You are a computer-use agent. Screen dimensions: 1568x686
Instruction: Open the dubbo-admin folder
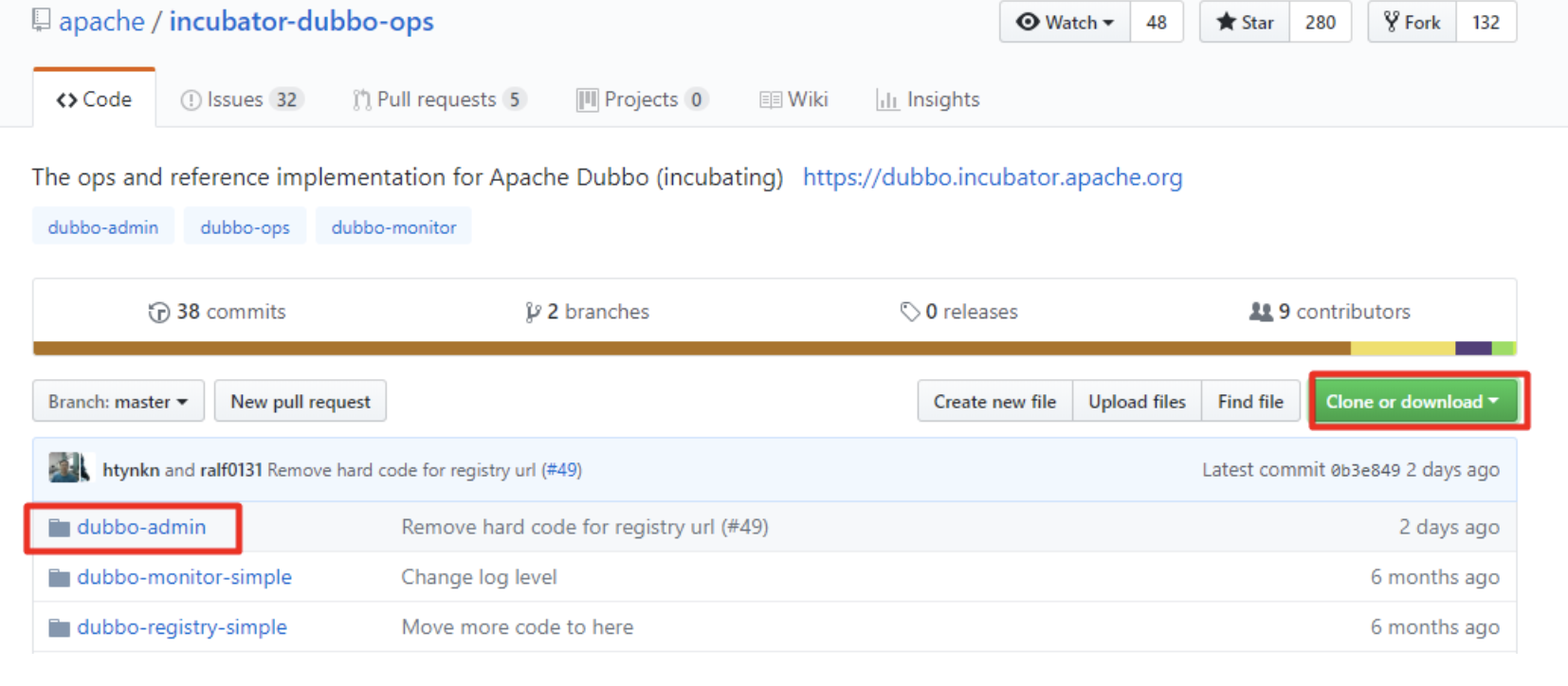(x=141, y=527)
